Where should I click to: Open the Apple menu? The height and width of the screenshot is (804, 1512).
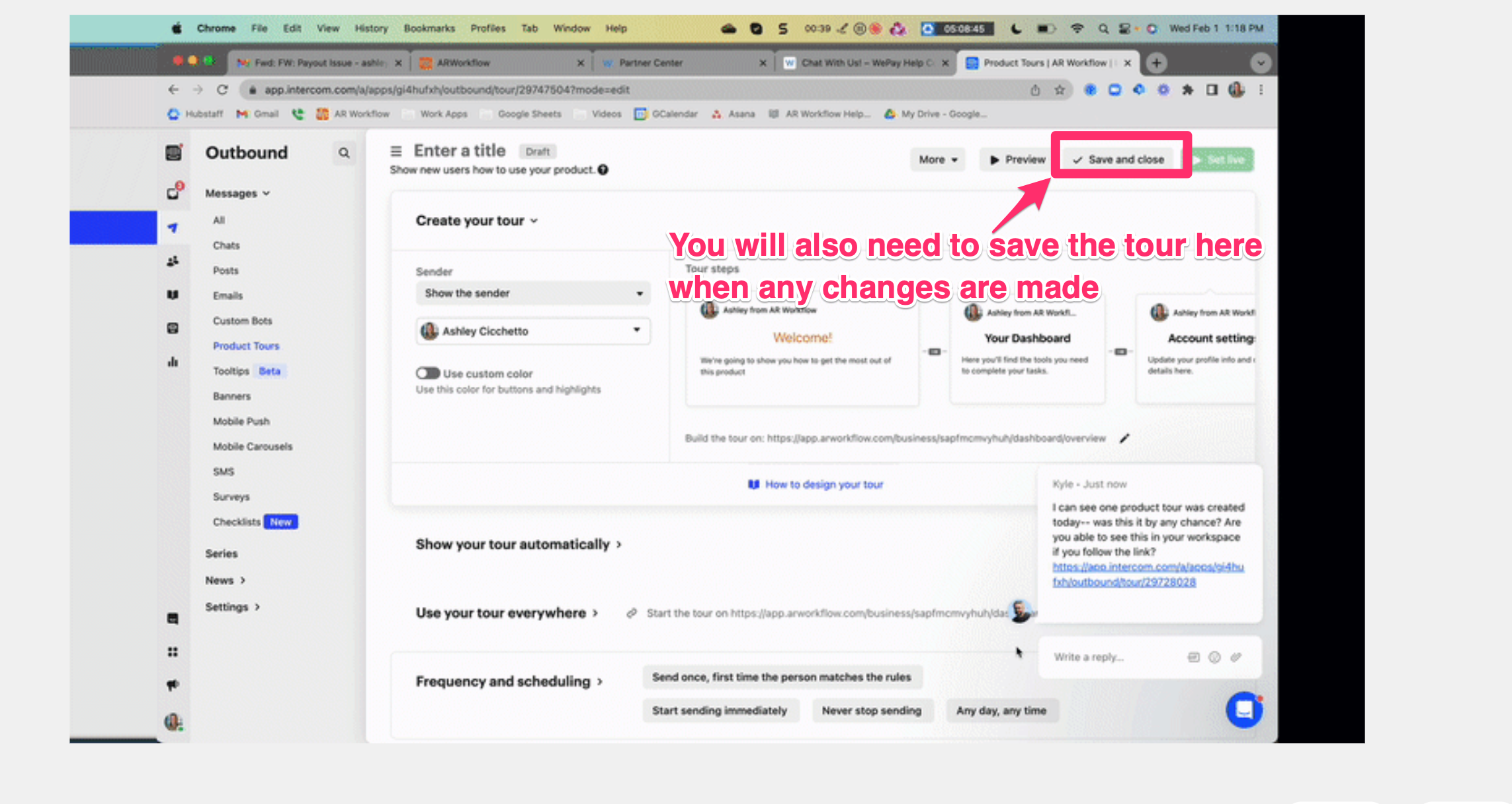[x=177, y=28]
